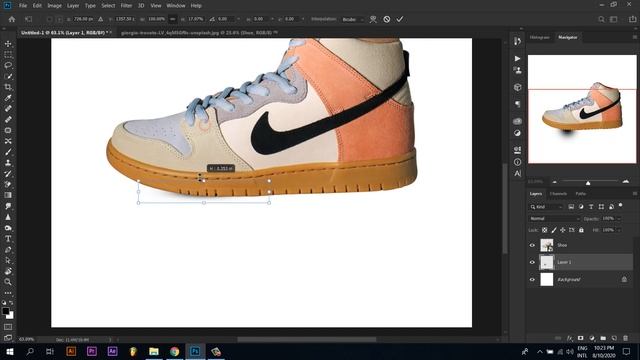Select the Horizontal Type tool
Viewport: 640px width, 360px height.
click(x=8, y=239)
